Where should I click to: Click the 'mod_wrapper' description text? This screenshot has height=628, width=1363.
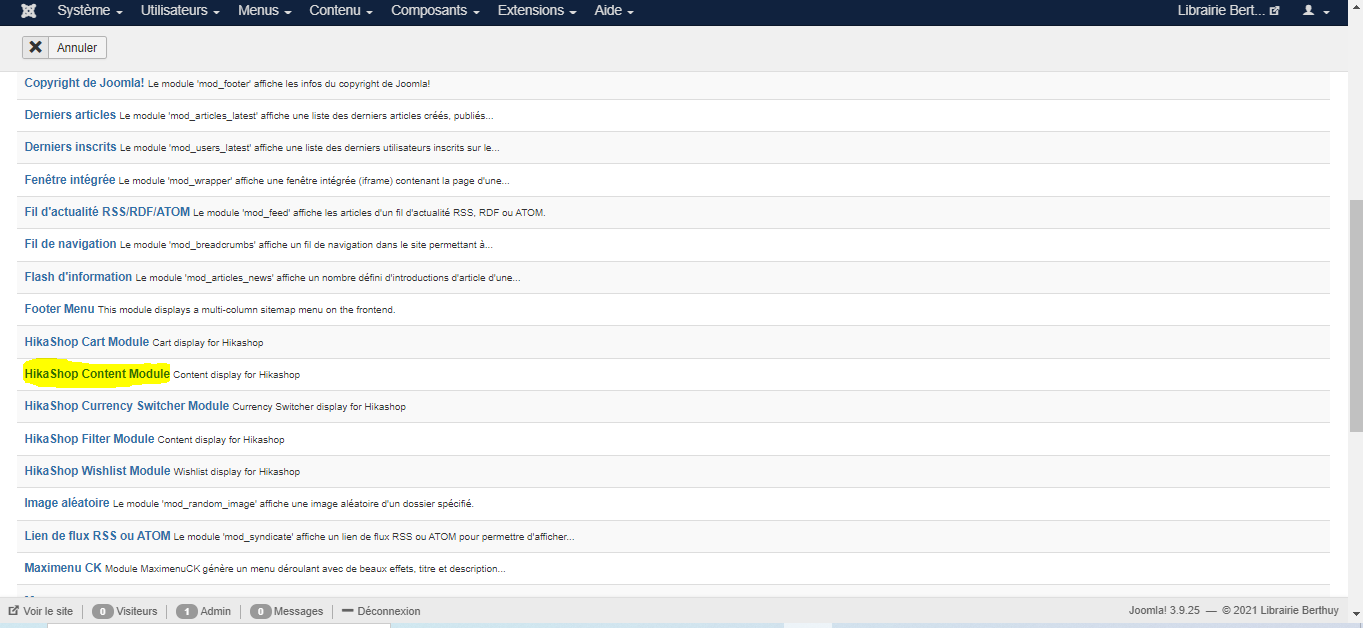[314, 181]
